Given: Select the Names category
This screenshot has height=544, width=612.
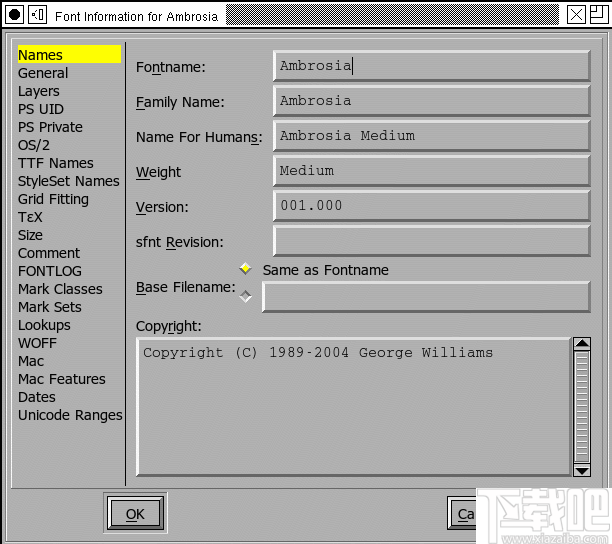Looking at the screenshot, I should click(x=69, y=55).
